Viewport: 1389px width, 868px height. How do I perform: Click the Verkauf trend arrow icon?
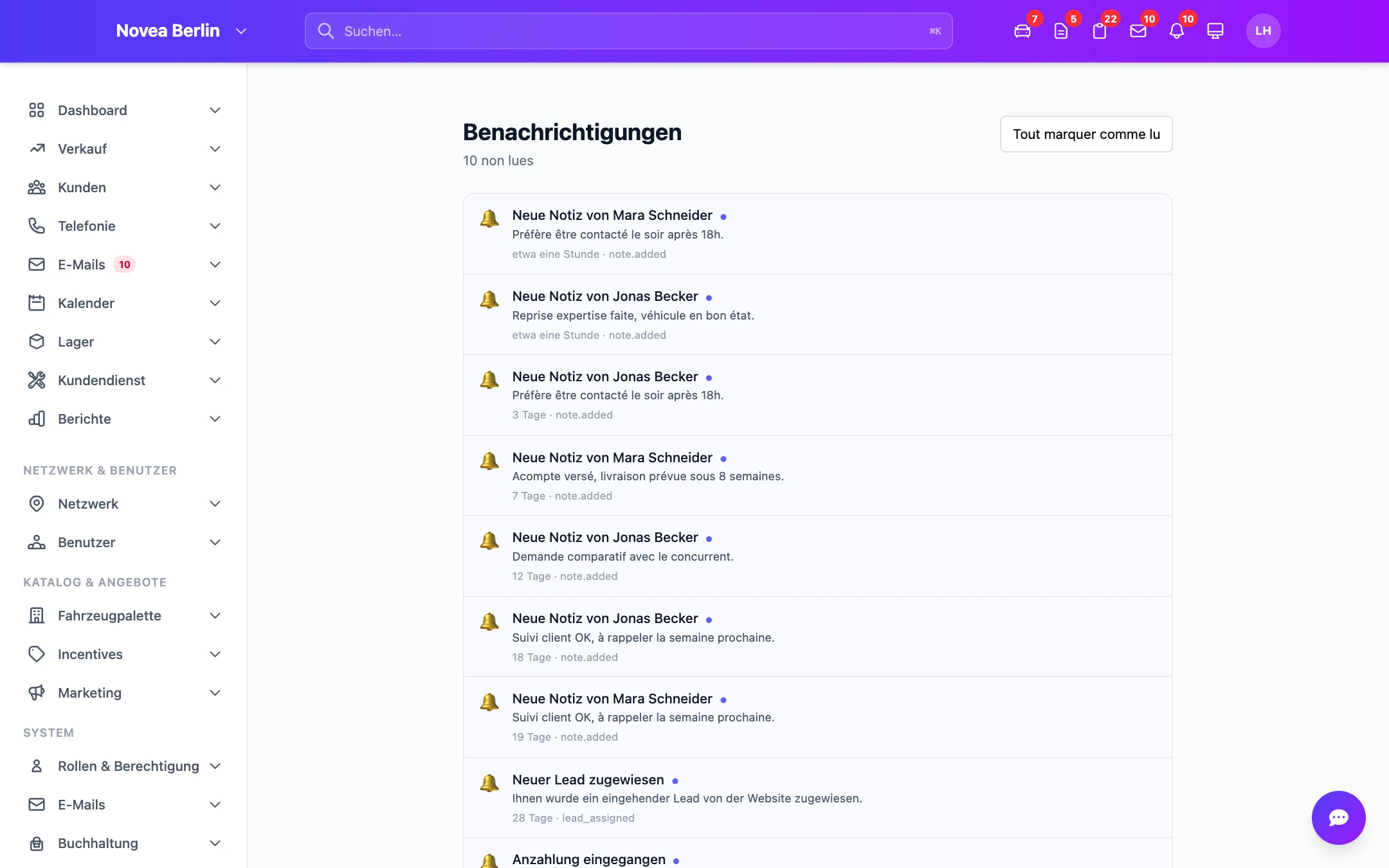pyautogui.click(x=37, y=149)
